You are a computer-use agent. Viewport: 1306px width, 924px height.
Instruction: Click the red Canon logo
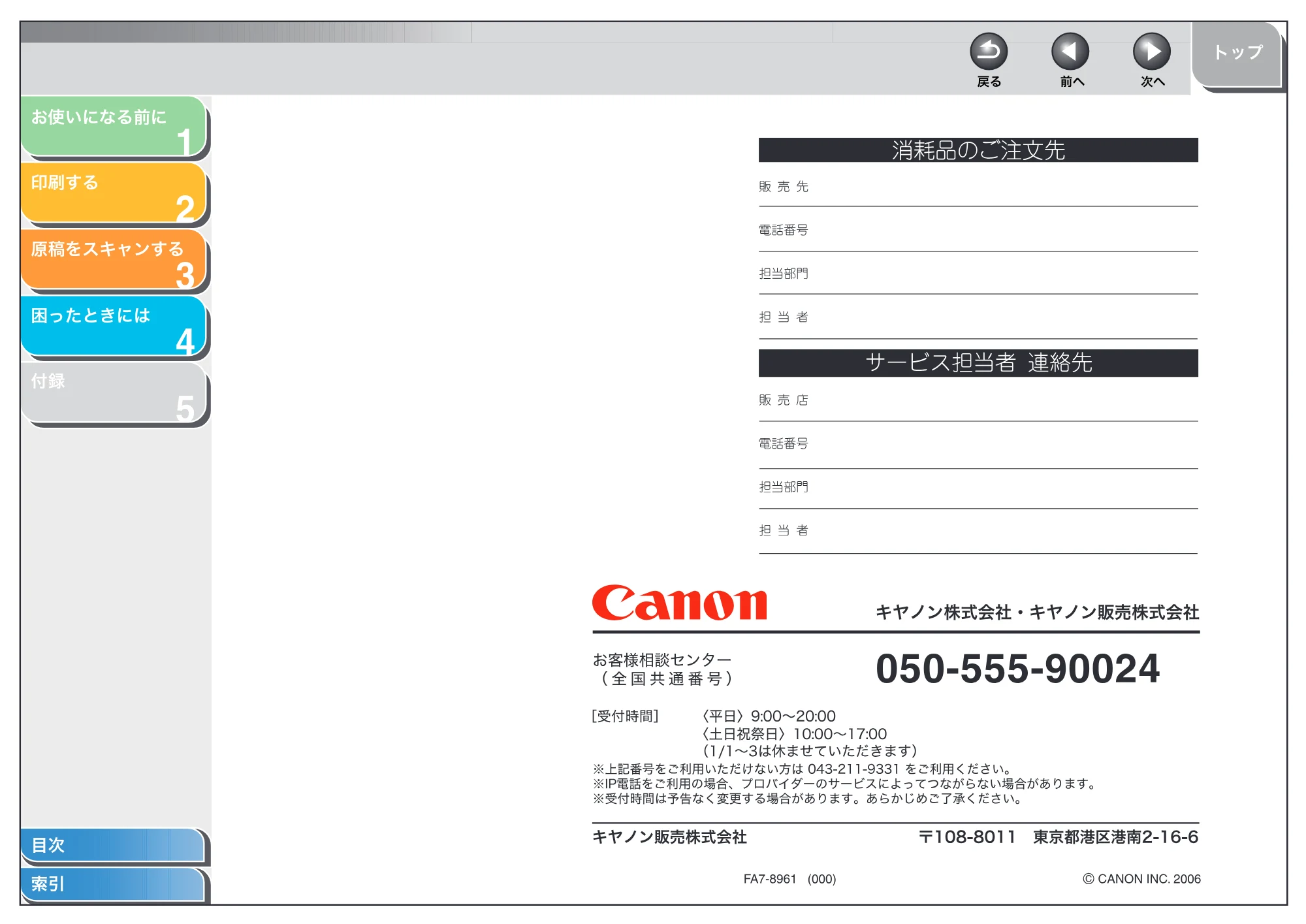(x=679, y=602)
